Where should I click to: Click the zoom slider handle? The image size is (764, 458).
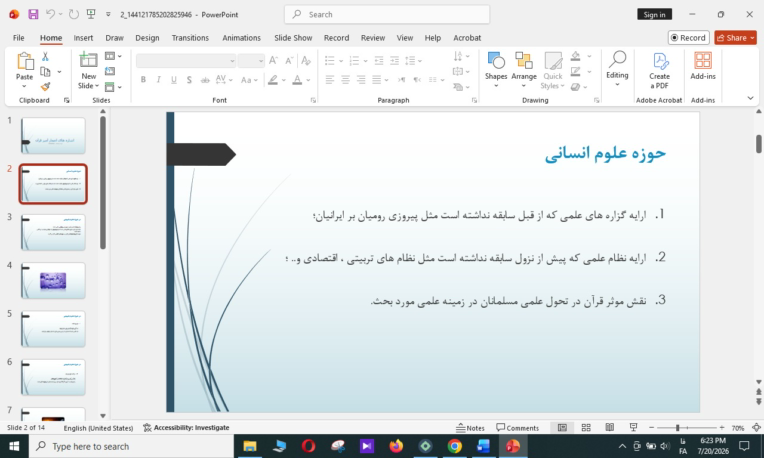[677, 427]
